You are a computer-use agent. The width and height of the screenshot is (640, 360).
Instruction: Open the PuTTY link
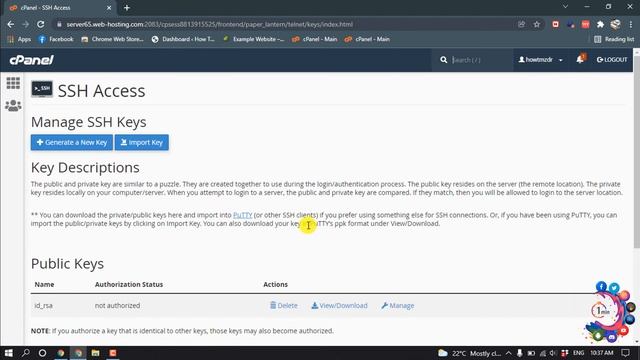click(x=242, y=215)
